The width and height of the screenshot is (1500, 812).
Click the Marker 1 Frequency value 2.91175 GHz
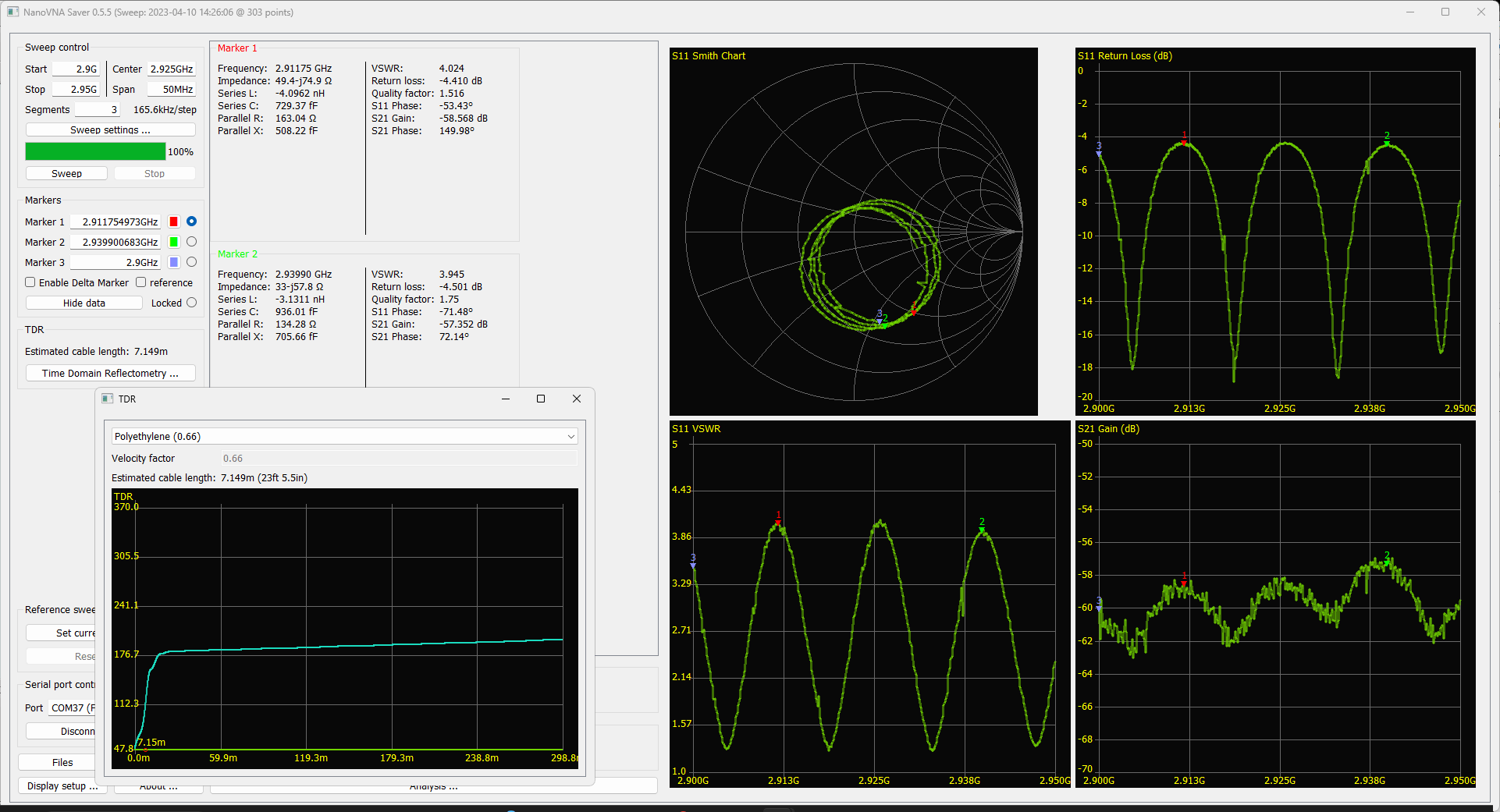304,68
